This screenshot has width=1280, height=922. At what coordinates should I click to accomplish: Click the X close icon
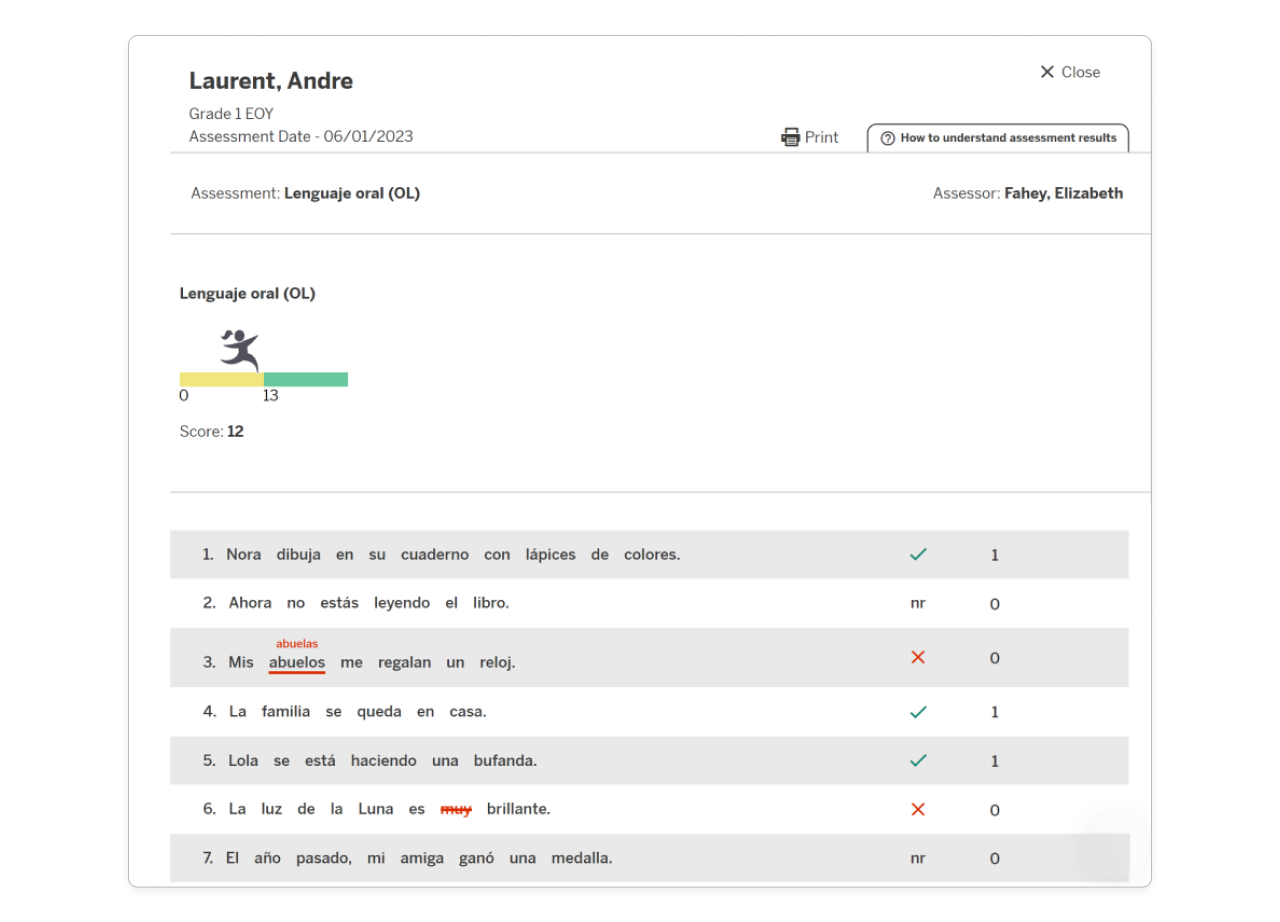tap(1047, 72)
